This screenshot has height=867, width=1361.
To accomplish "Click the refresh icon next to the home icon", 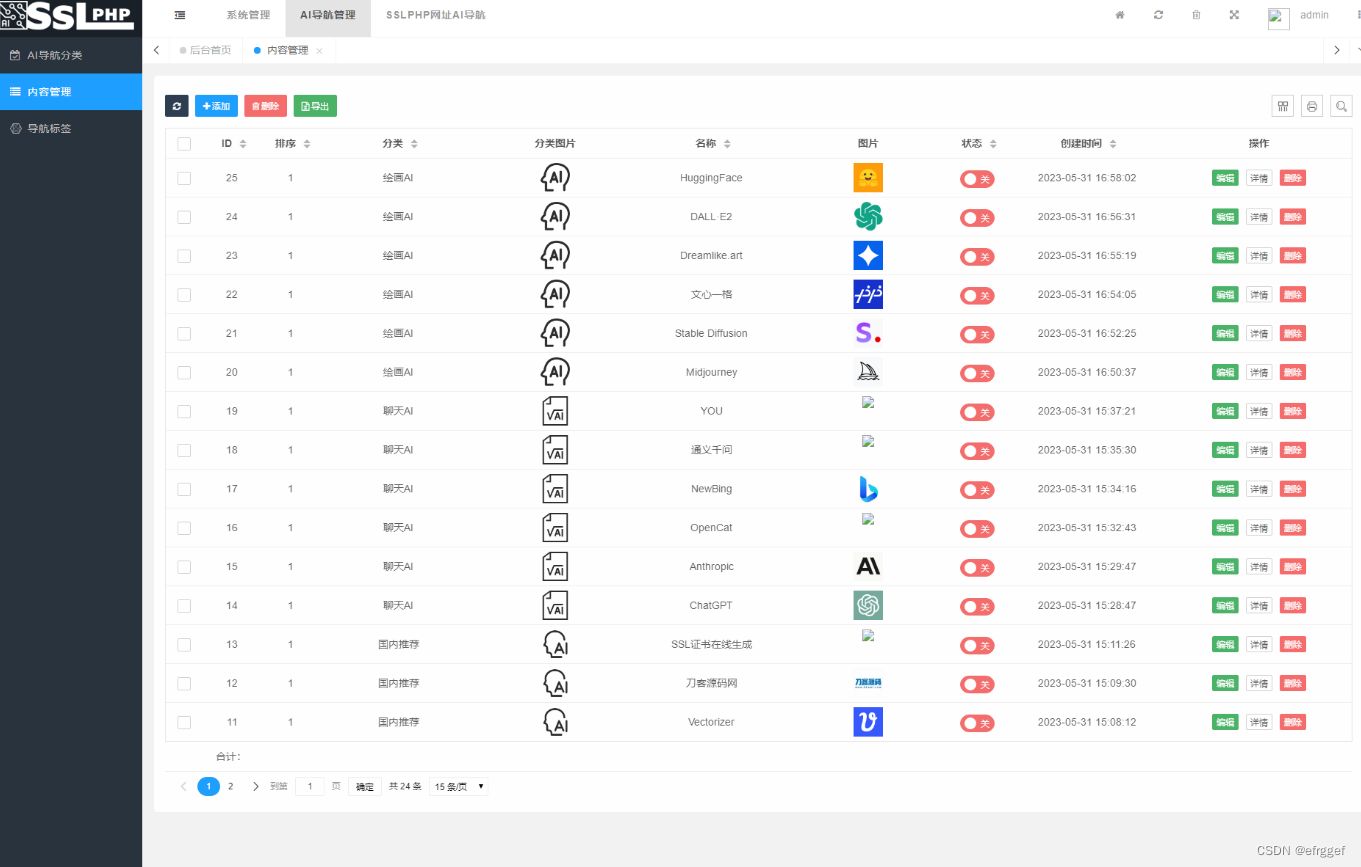I will [1157, 15].
